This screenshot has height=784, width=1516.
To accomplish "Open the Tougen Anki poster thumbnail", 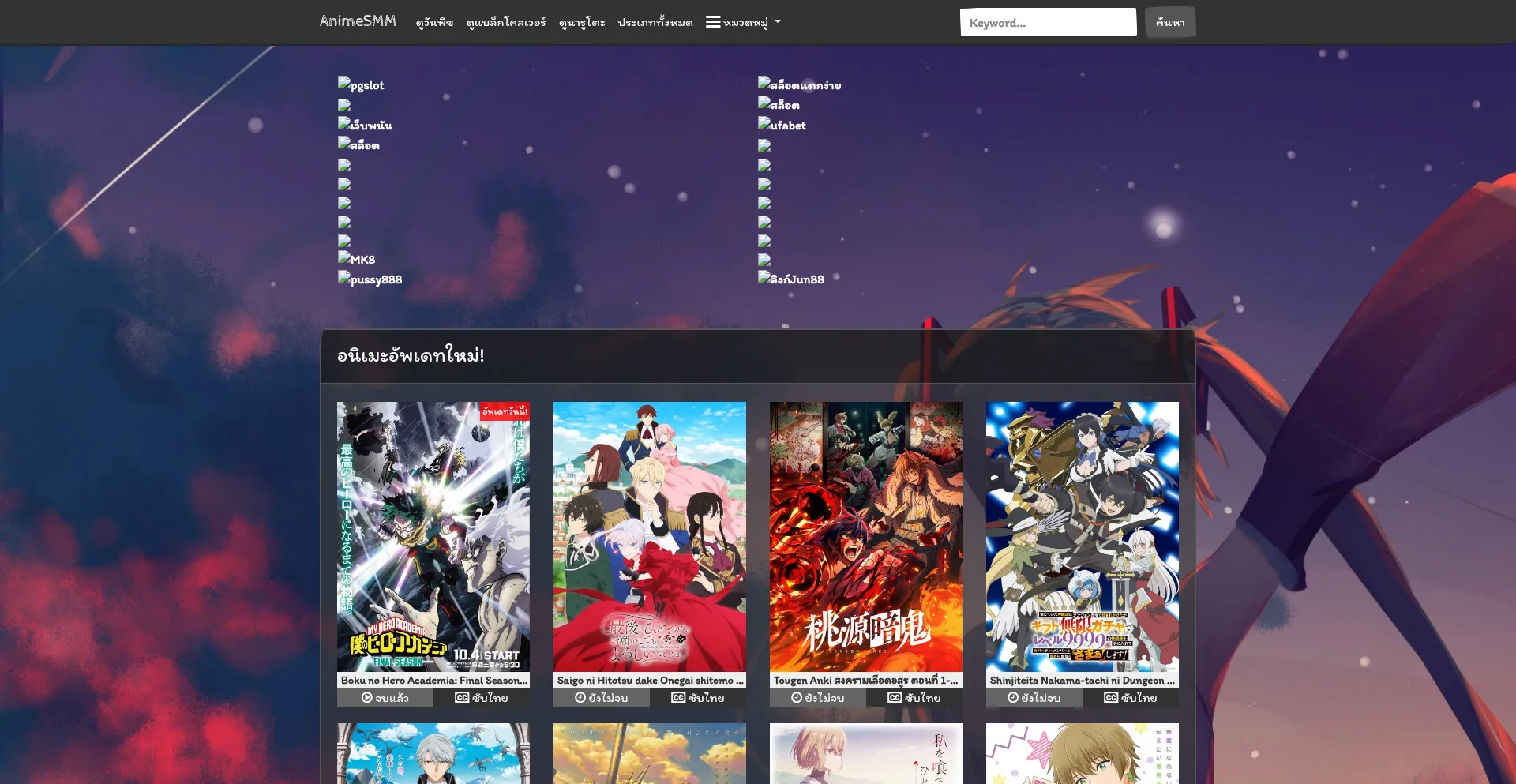I will click(865, 537).
